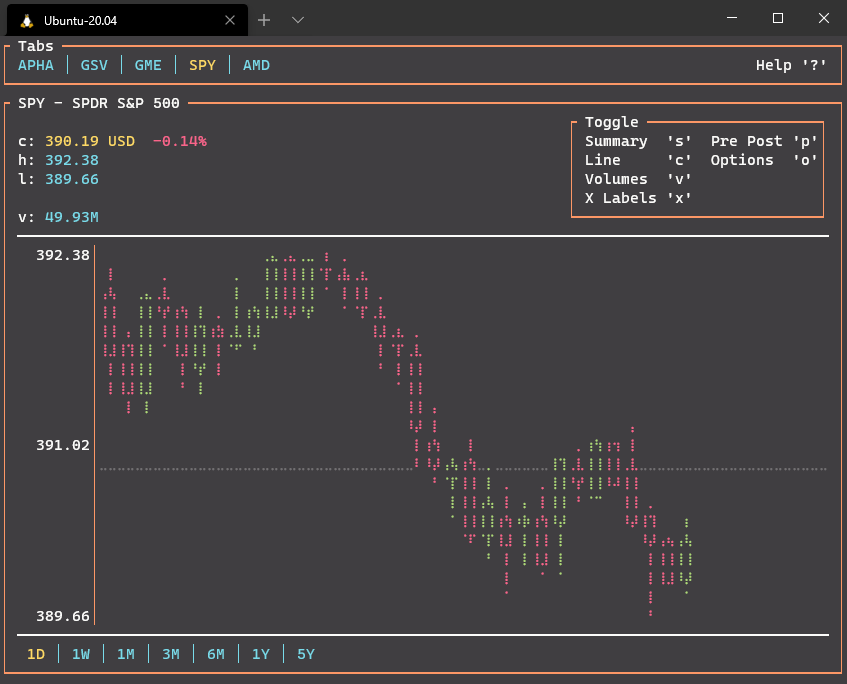Select the Ubuntu-20.04 terminal tab title

point(80,21)
